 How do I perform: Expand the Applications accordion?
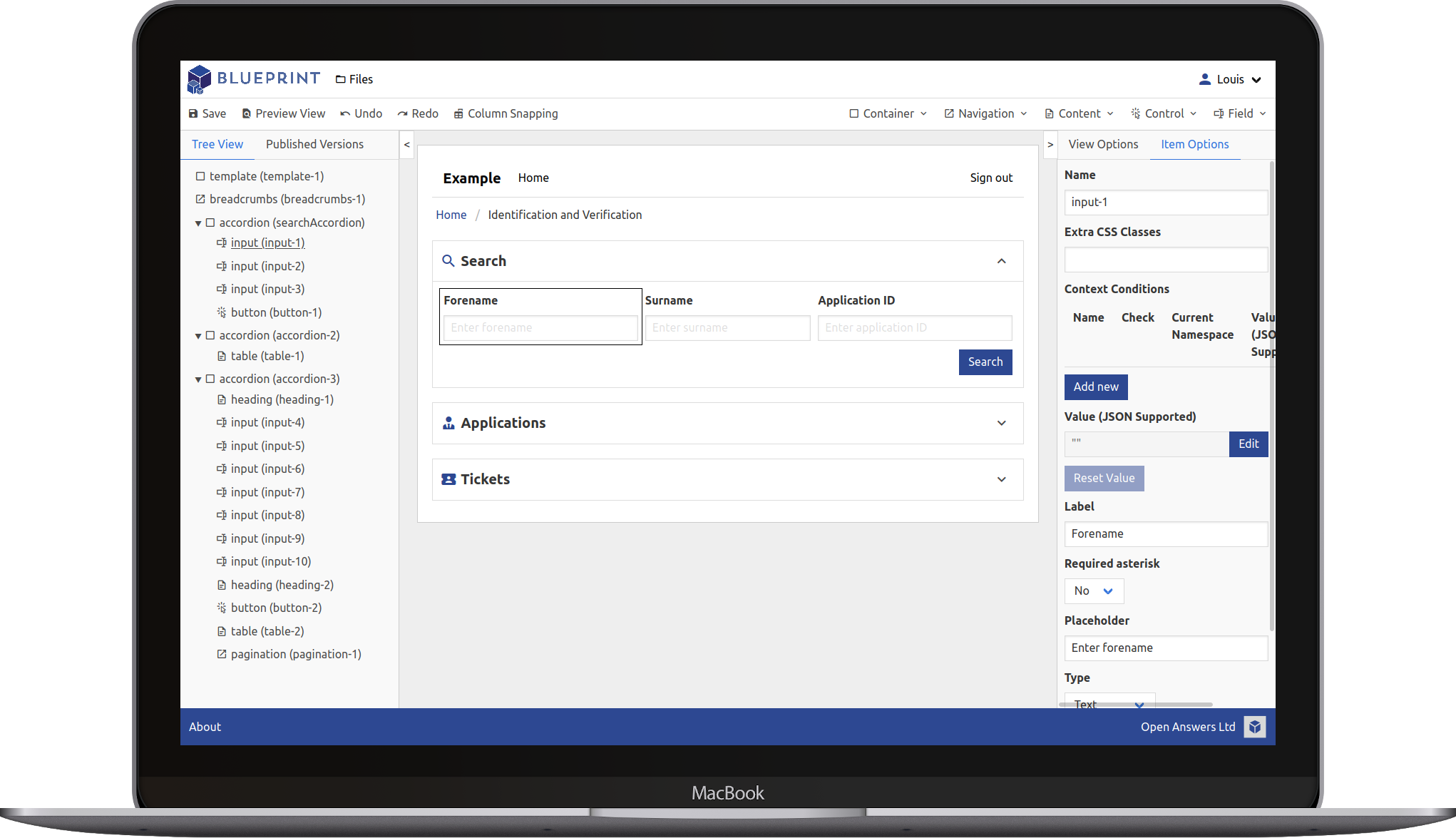coord(1001,422)
